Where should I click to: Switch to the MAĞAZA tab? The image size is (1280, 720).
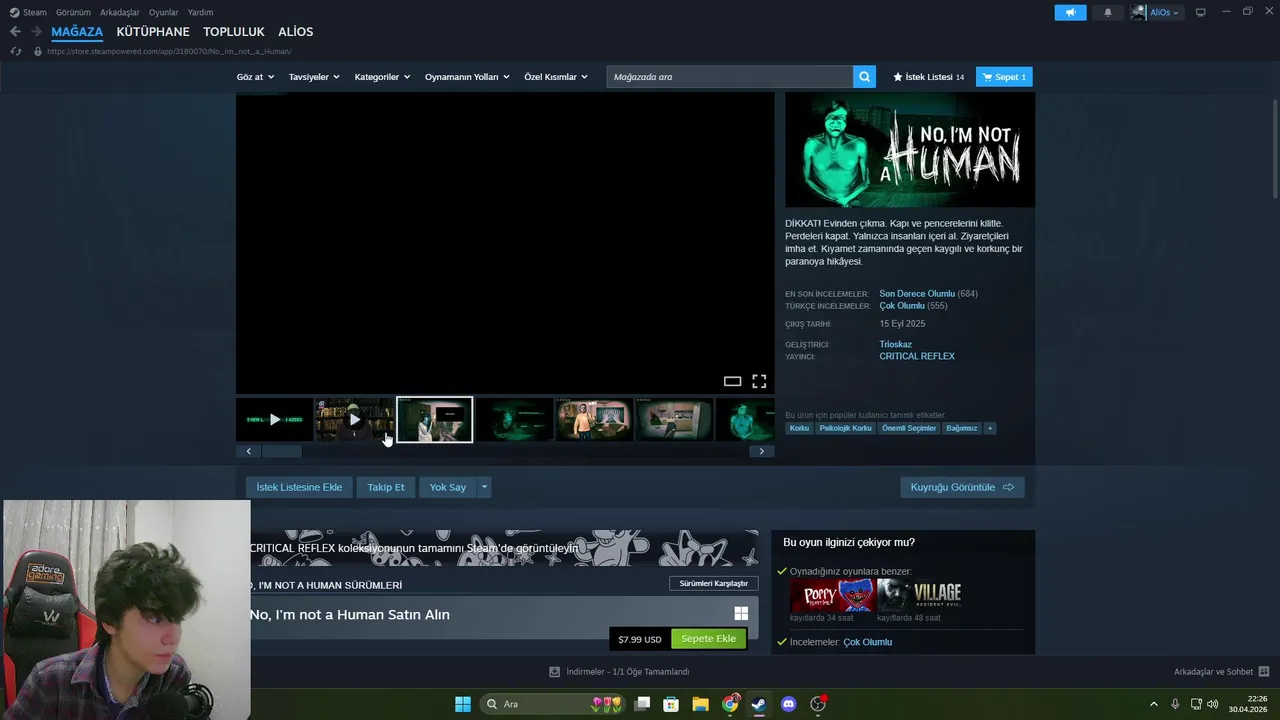tap(77, 32)
